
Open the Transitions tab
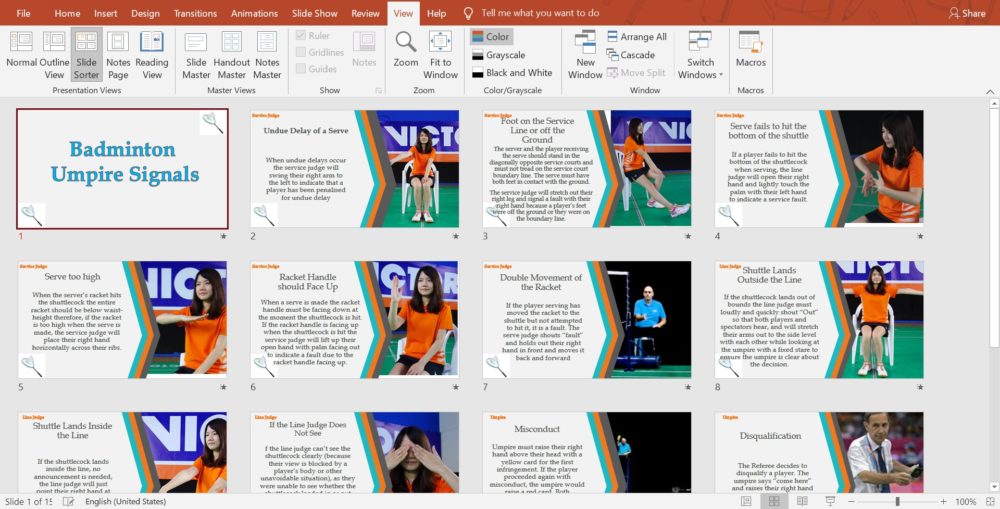pyautogui.click(x=195, y=13)
